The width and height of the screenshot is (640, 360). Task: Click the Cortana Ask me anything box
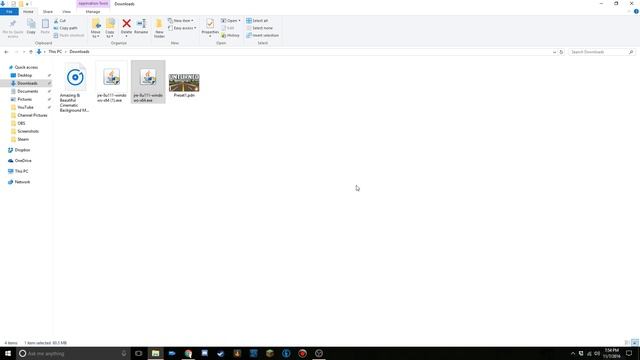click(73, 353)
